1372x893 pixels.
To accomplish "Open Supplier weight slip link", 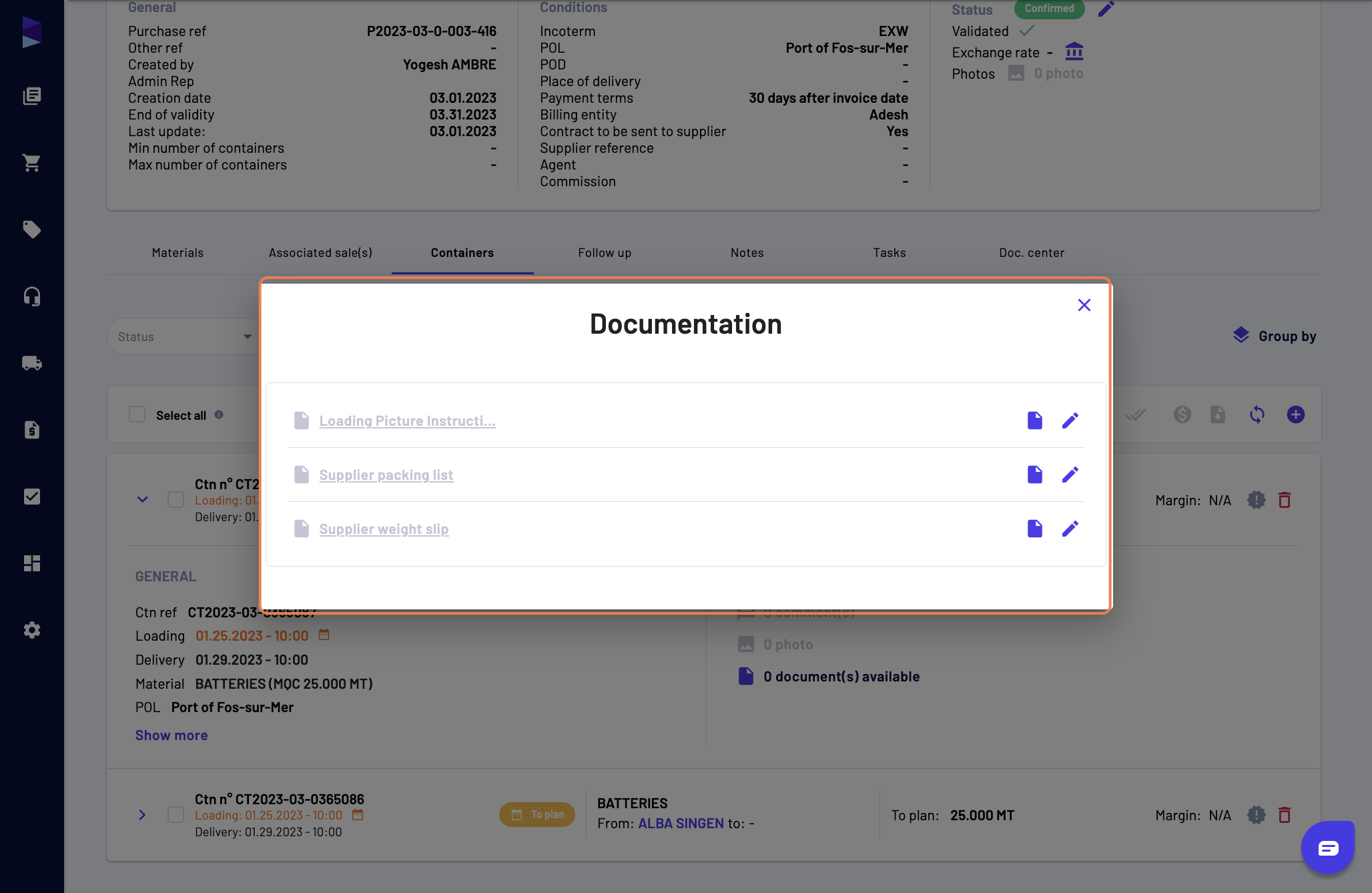I will (384, 529).
